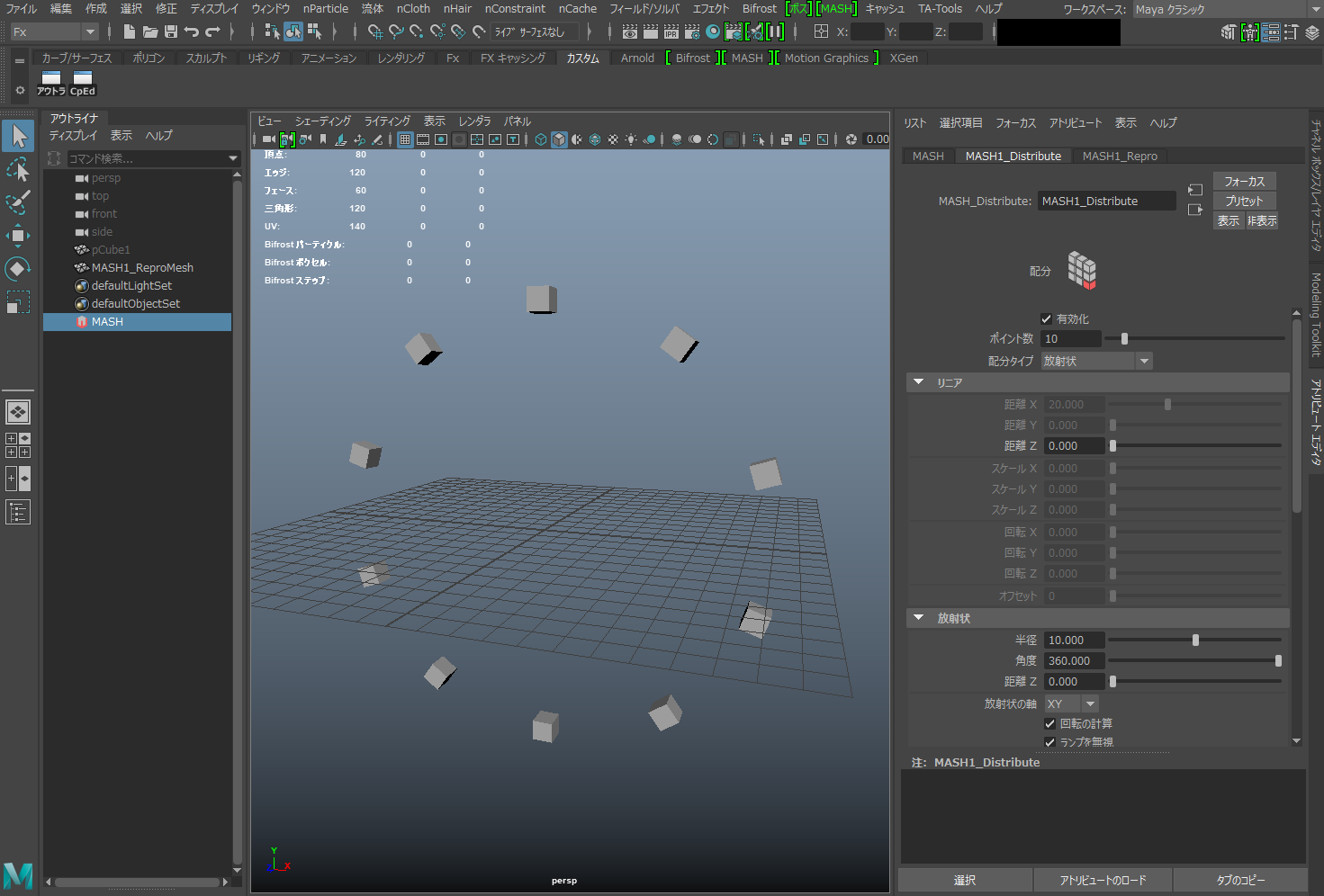
Task: Select the arrow Select tool in toolbox
Action: (18, 136)
